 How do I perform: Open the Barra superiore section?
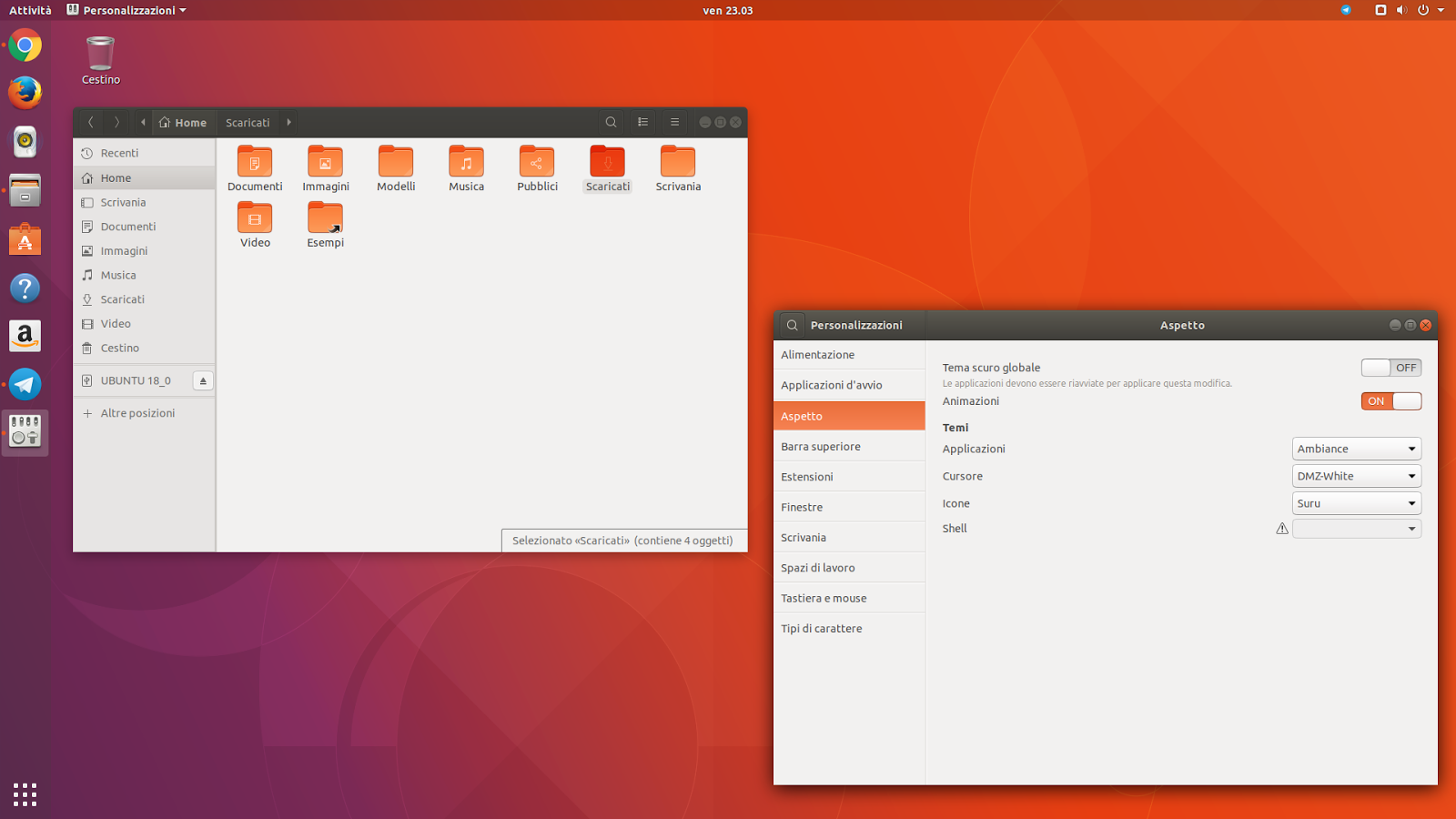pyautogui.click(x=849, y=447)
